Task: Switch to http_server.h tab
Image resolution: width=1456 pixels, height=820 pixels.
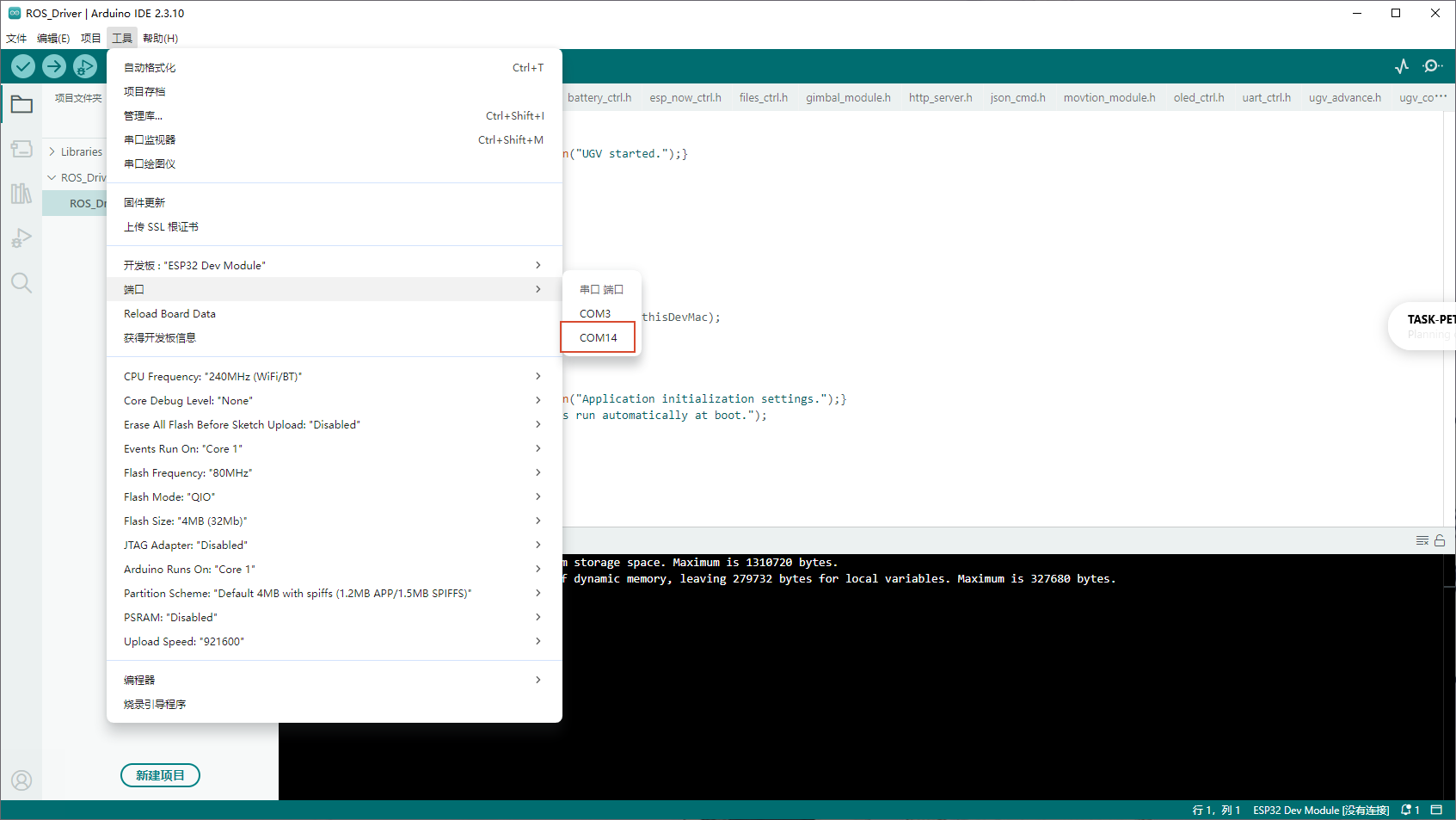Action: click(940, 97)
